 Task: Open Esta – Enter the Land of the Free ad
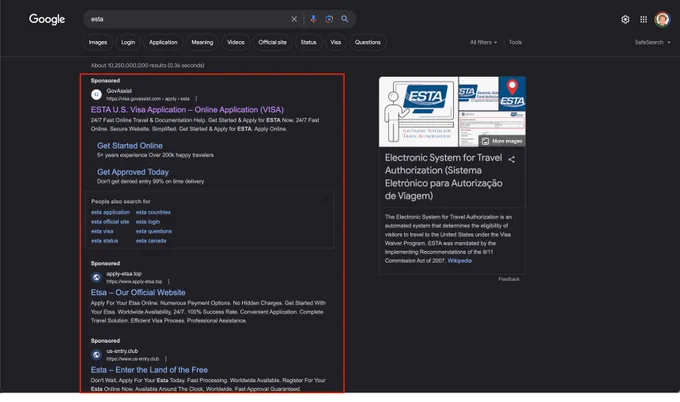(149, 370)
